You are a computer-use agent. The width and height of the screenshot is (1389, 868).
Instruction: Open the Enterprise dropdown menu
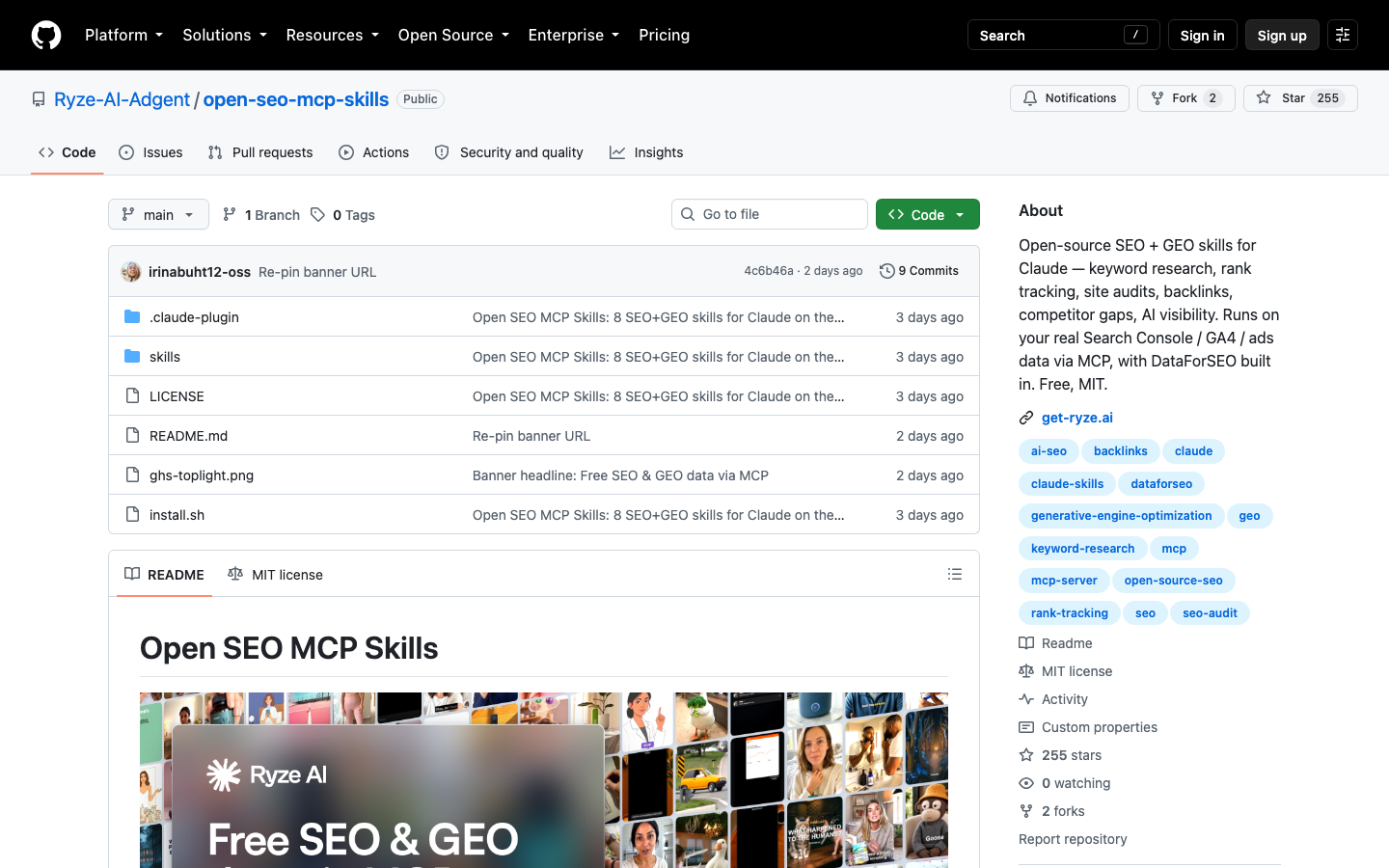pyautogui.click(x=574, y=35)
